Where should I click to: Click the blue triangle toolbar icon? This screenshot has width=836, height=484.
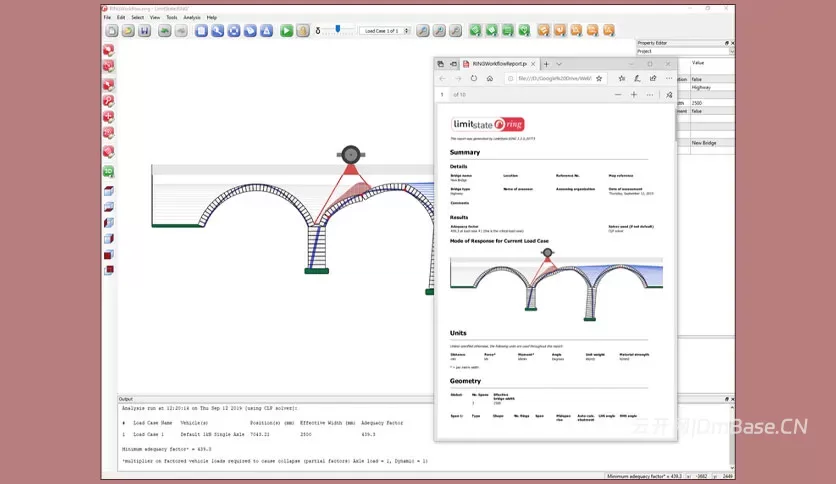pos(267,31)
